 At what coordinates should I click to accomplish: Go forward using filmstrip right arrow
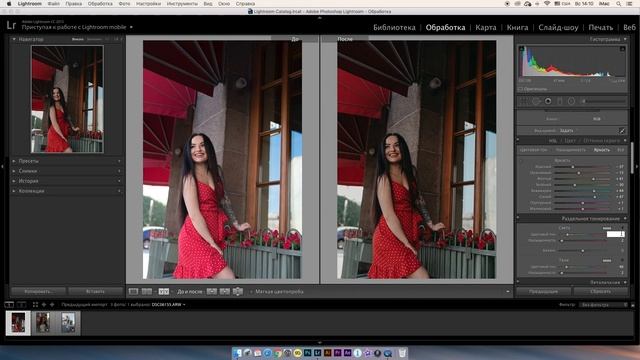pos(52,304)
